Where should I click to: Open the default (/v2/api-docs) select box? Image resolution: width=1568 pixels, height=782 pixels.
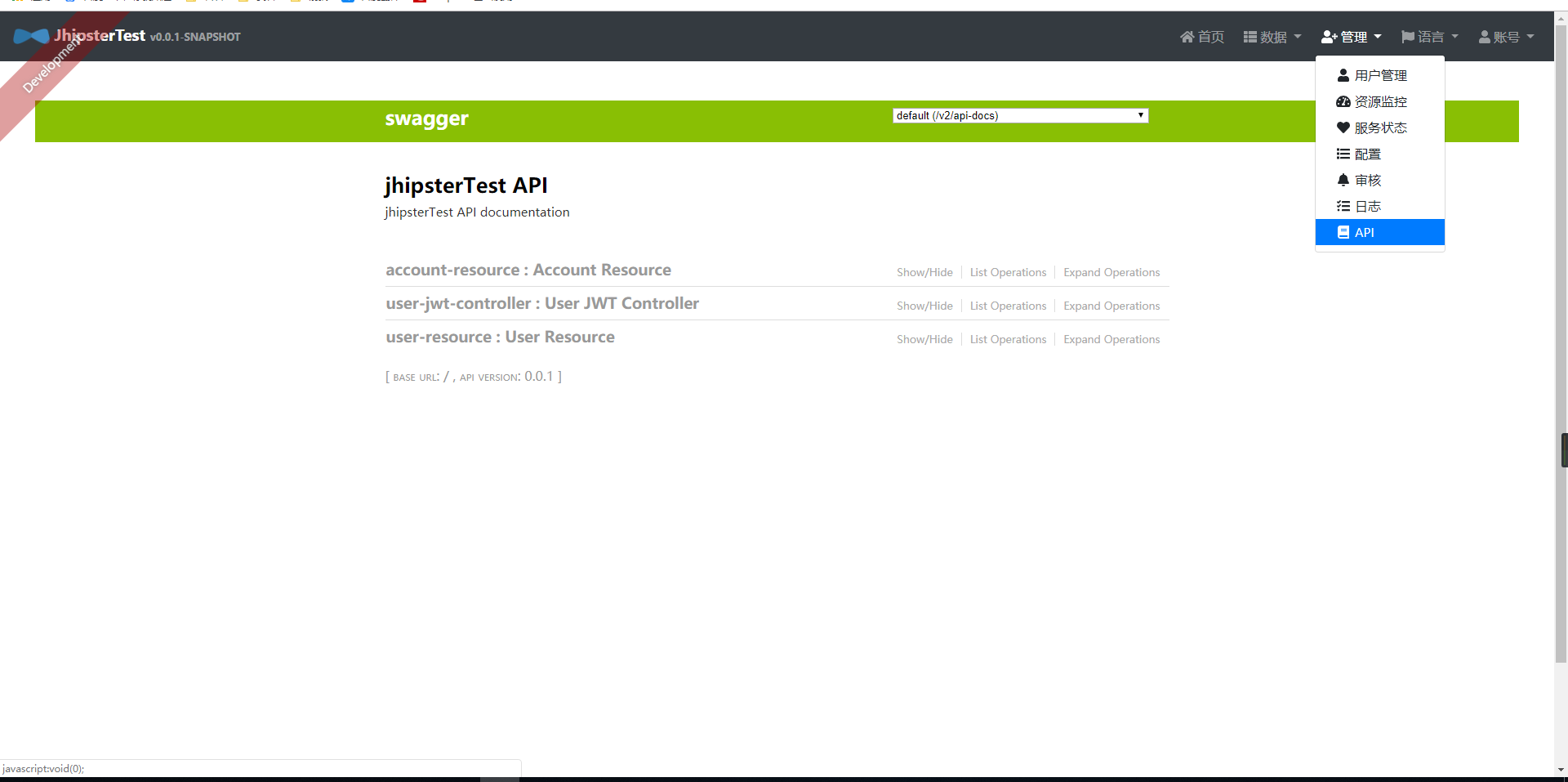pos(1021,115)
